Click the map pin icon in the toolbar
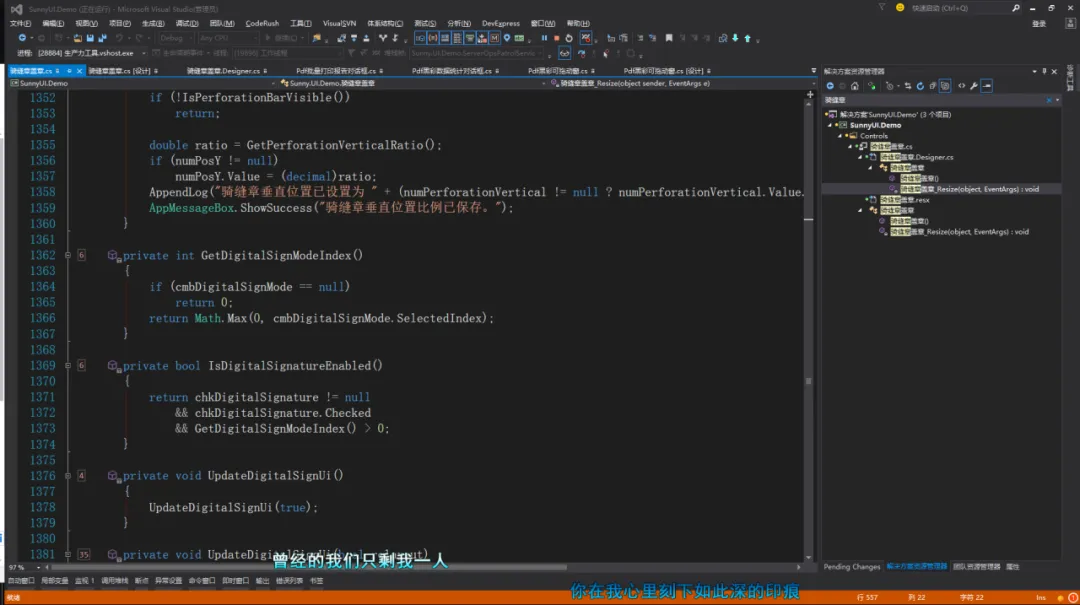Viewport: 1080px width, 605px height. tap(507, 38)
